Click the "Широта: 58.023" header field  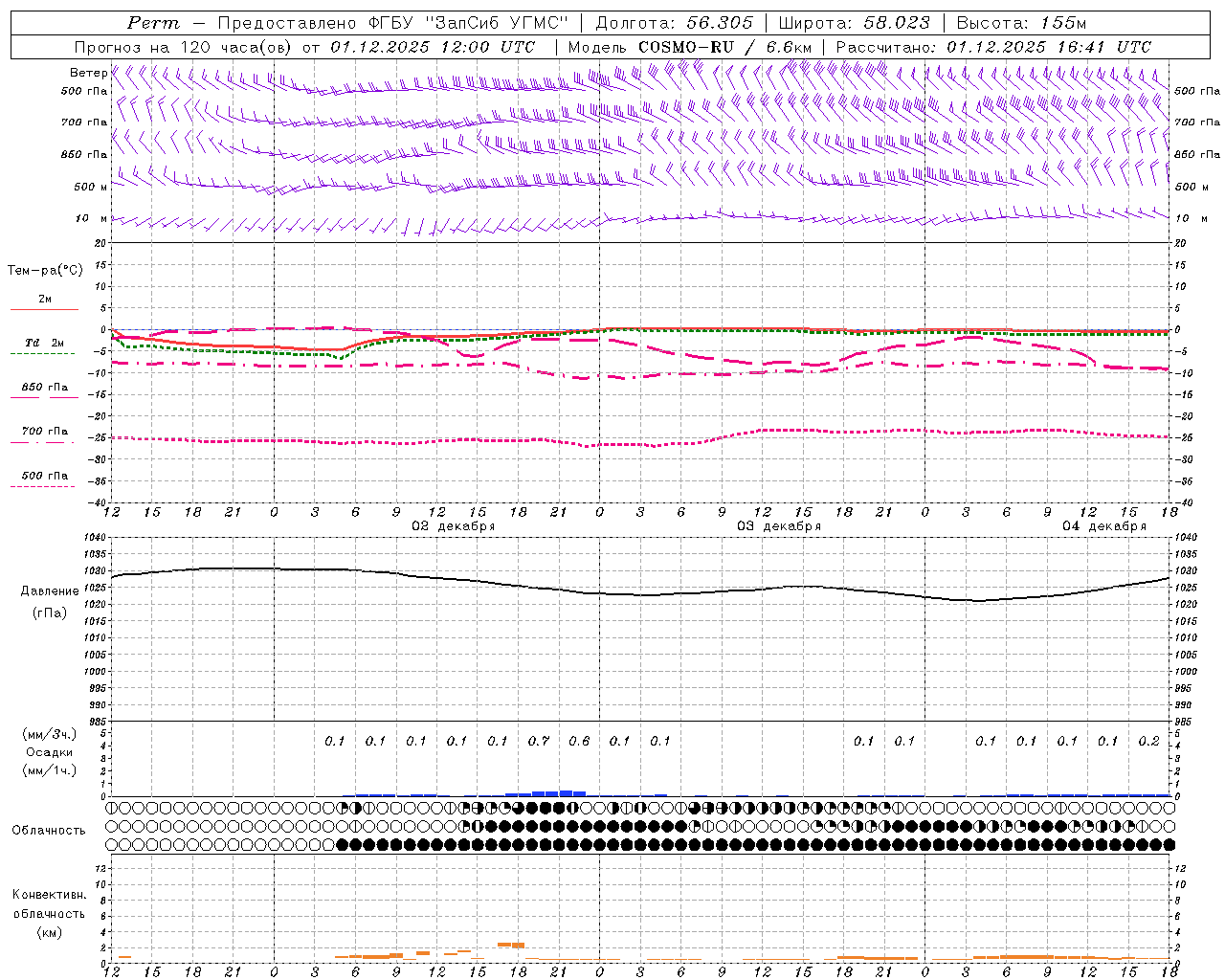pos(855,23)
